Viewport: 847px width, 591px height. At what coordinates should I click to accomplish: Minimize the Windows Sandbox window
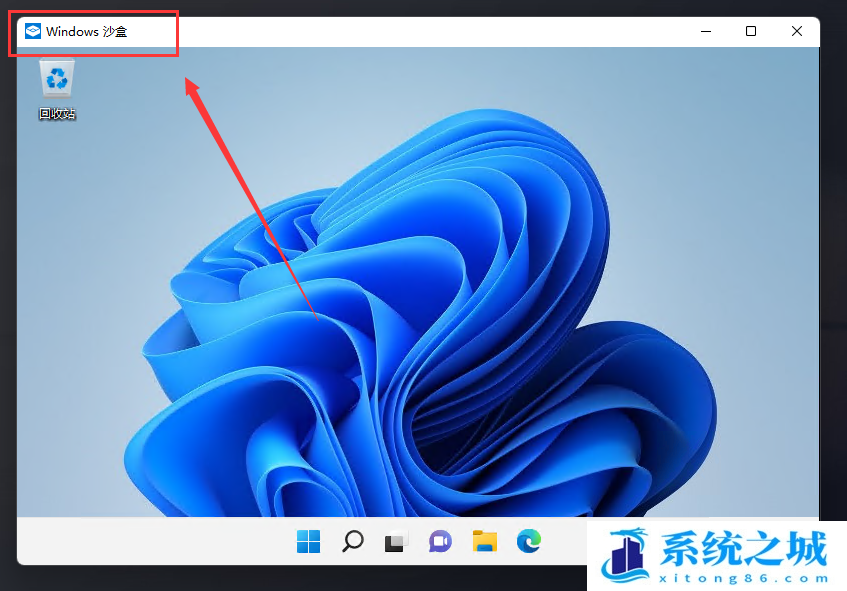point(705,31)
